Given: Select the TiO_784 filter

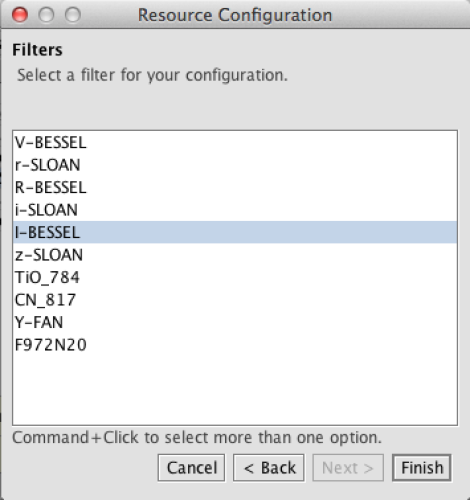Looking at the screenshot, I should pyautogui.click(x=235, y=277).
